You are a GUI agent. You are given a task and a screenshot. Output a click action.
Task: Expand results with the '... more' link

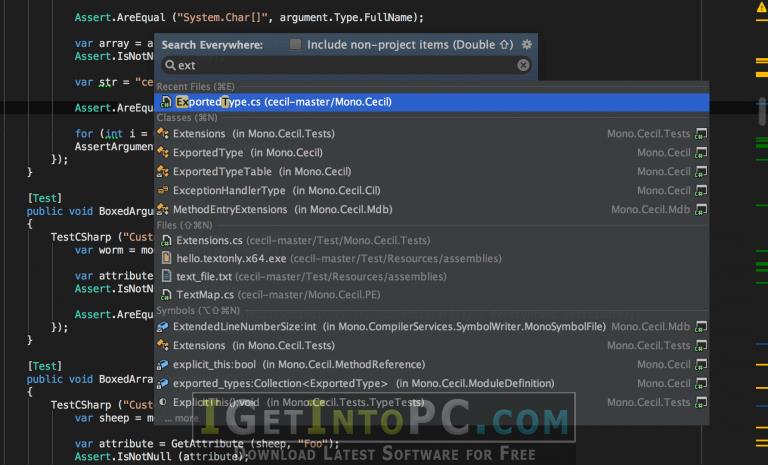(182, 418)
